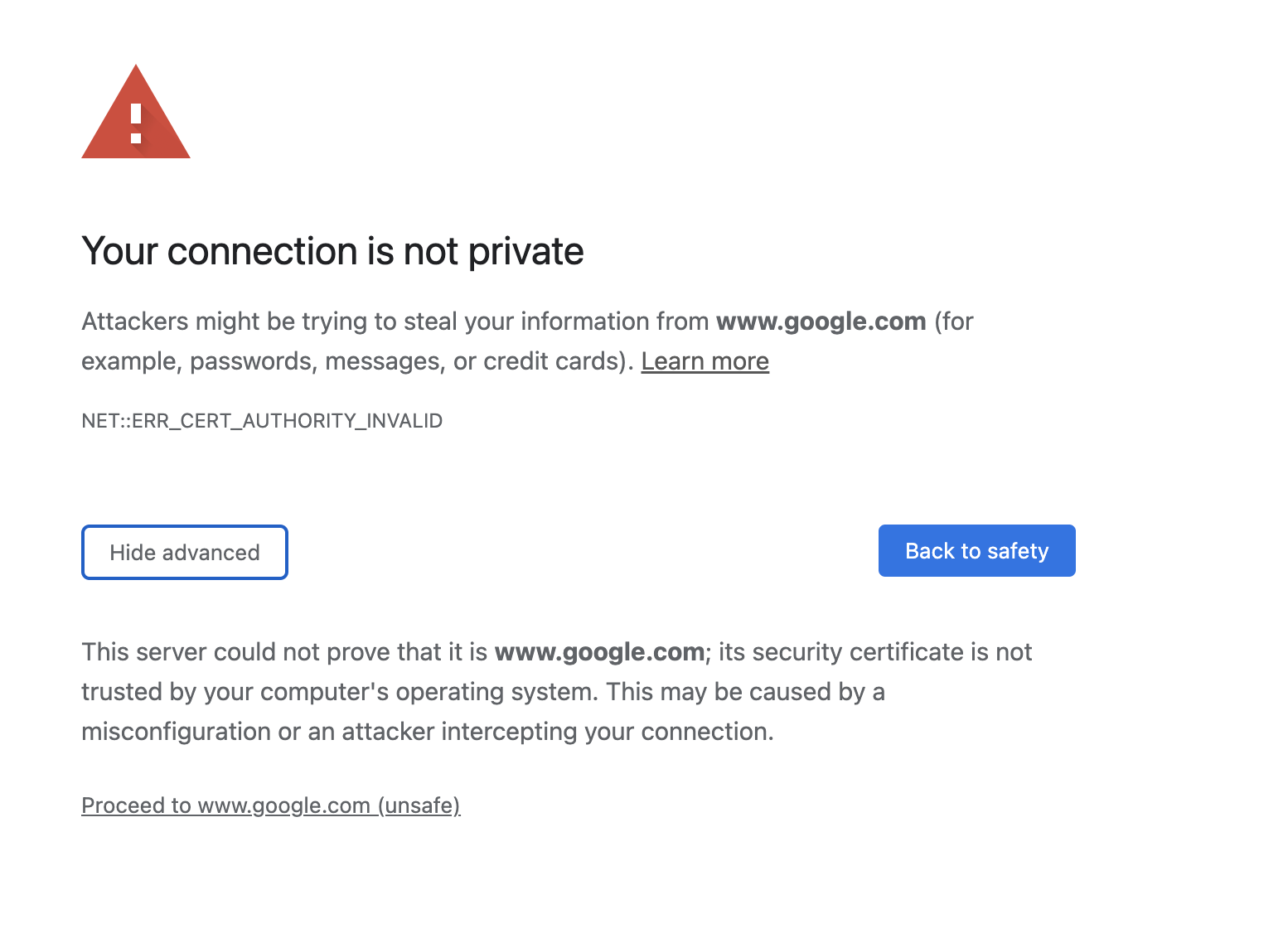Collapse details with Hide advanced button
The height and width of the screenshot is (943, 1288).
[x=185, y=552]
